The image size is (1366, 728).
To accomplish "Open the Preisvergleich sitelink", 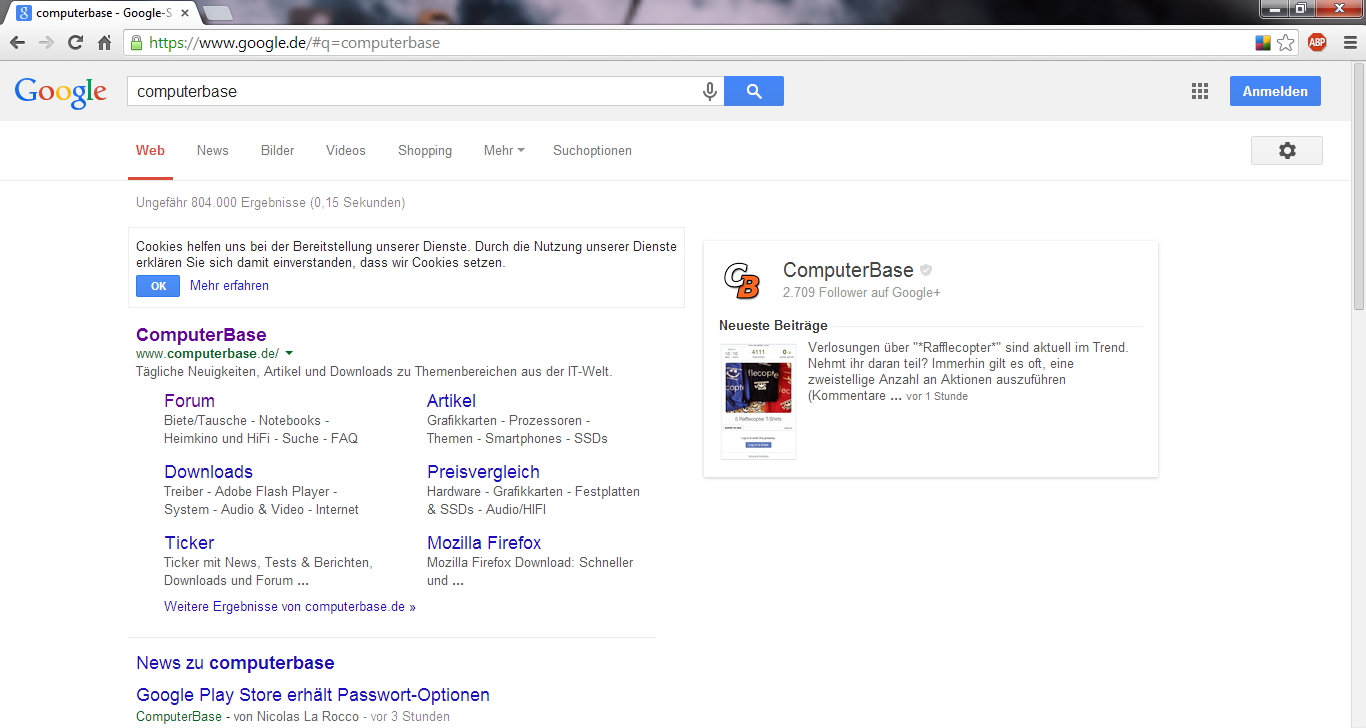I will pos(483,472).
